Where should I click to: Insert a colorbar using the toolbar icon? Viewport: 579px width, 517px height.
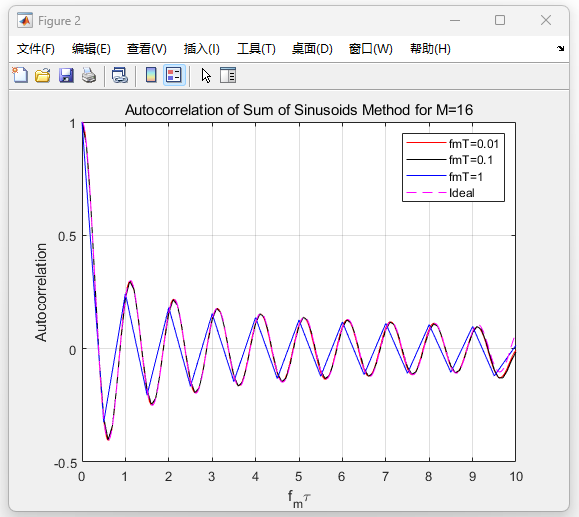[151, 75]
